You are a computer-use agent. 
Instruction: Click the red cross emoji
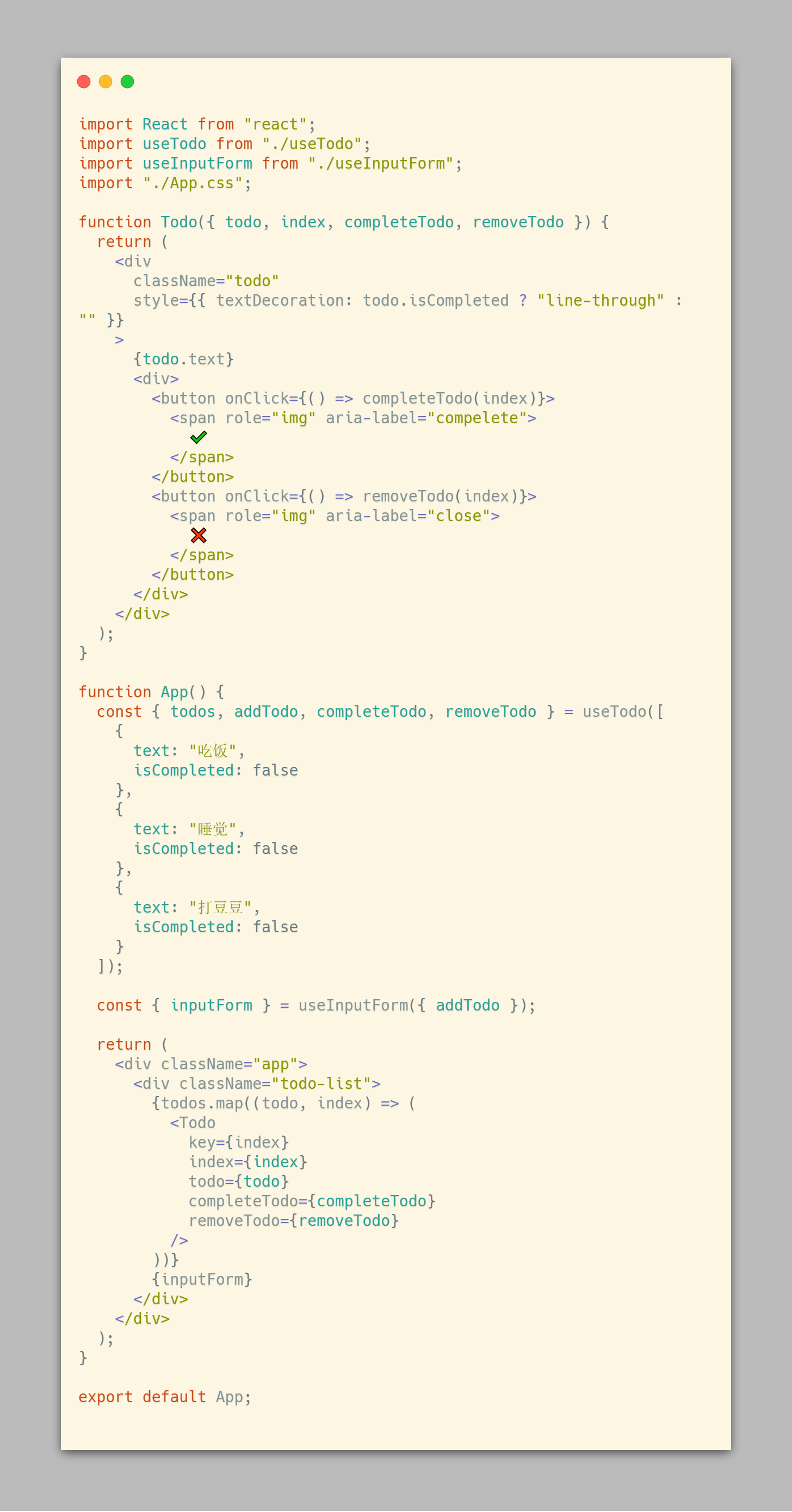tap(199, 535)
